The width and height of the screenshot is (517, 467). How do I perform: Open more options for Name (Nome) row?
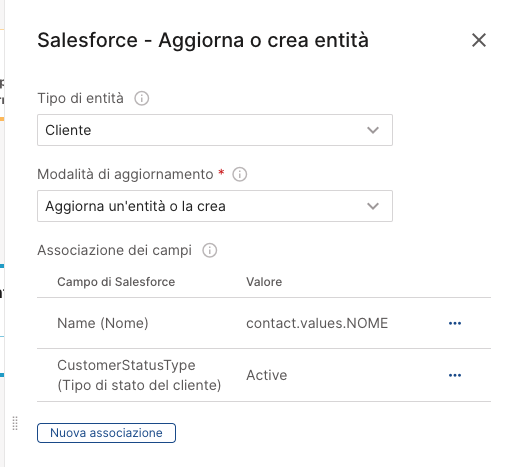tap(455, 323)
